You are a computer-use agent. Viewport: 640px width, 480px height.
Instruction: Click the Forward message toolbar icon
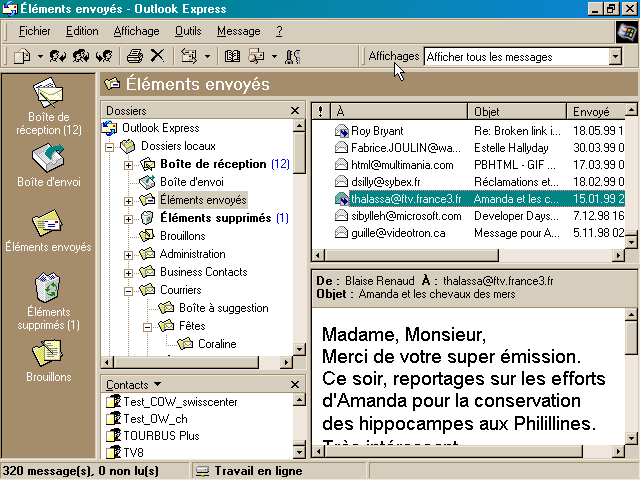click(x=104, y=56)
